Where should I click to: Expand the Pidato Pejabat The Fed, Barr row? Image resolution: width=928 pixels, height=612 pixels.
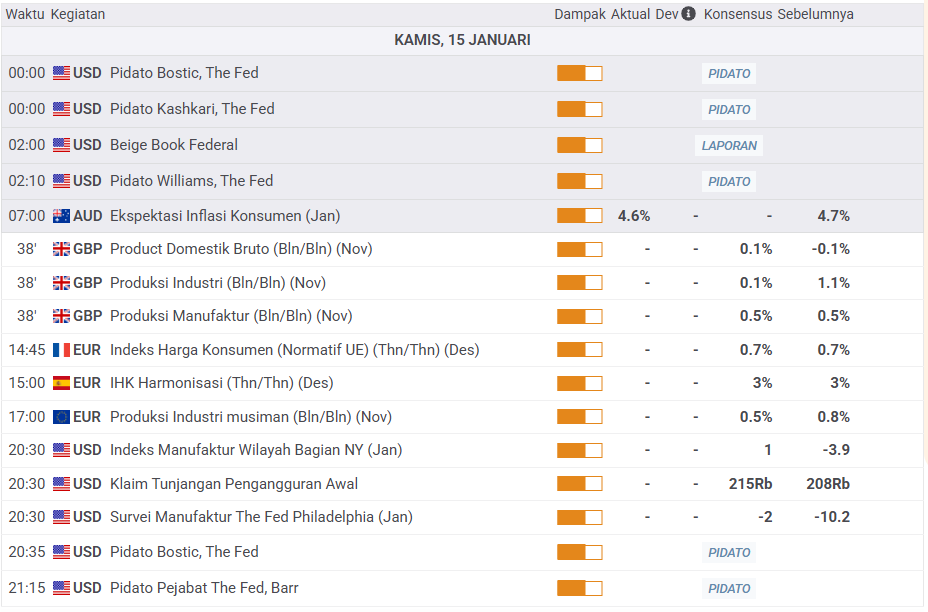(204, 588)
